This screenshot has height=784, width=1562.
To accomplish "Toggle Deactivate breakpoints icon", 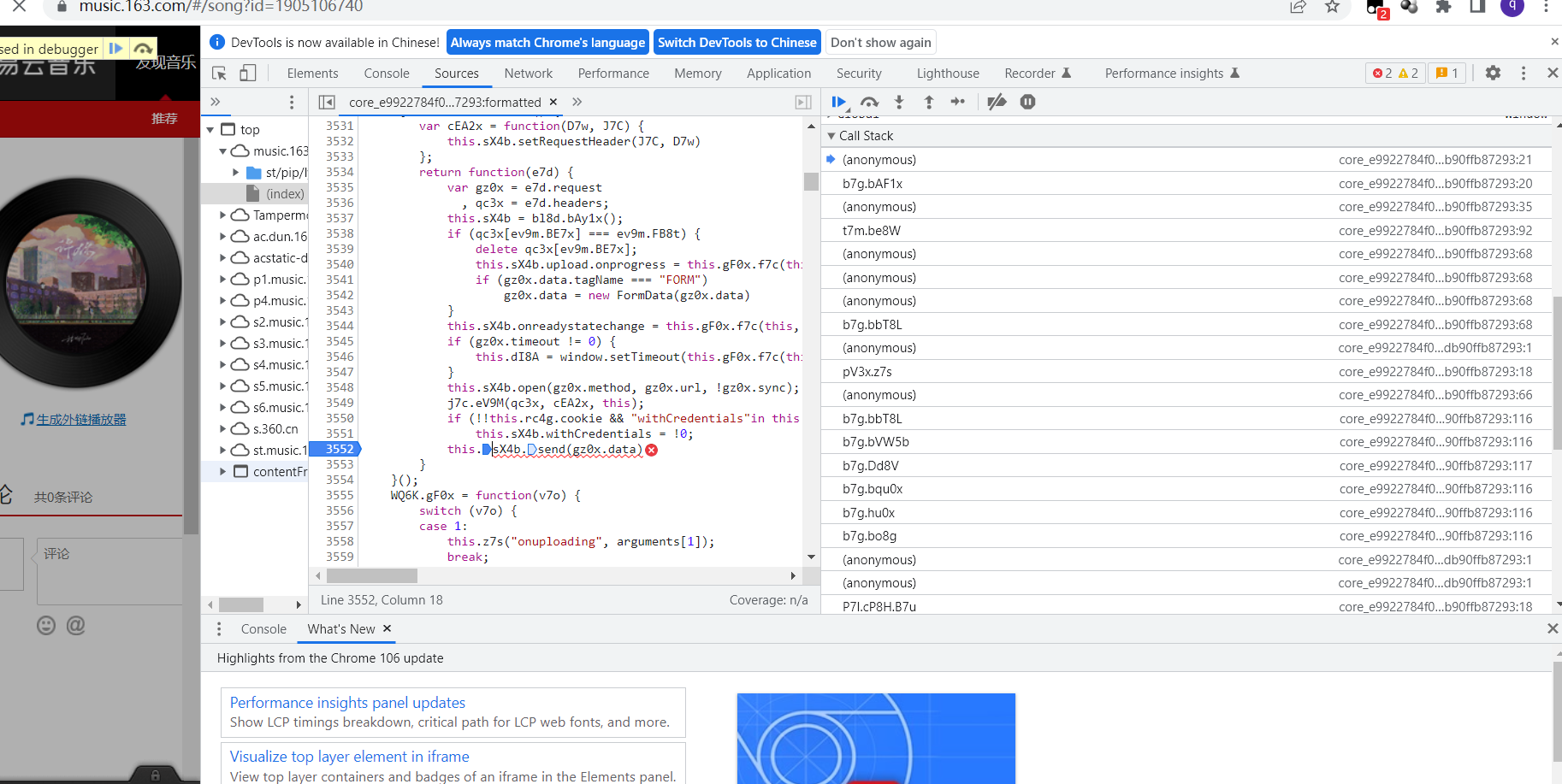I will click(997, 102).
